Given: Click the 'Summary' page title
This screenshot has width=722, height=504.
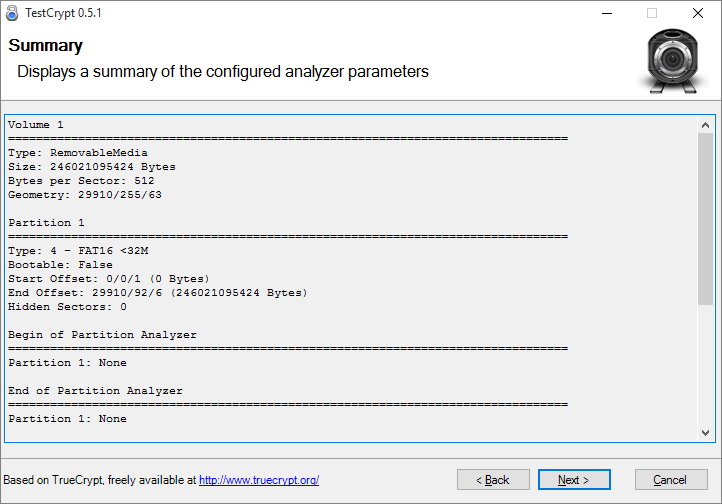Looking at the screenshot, I should (45, 45).
